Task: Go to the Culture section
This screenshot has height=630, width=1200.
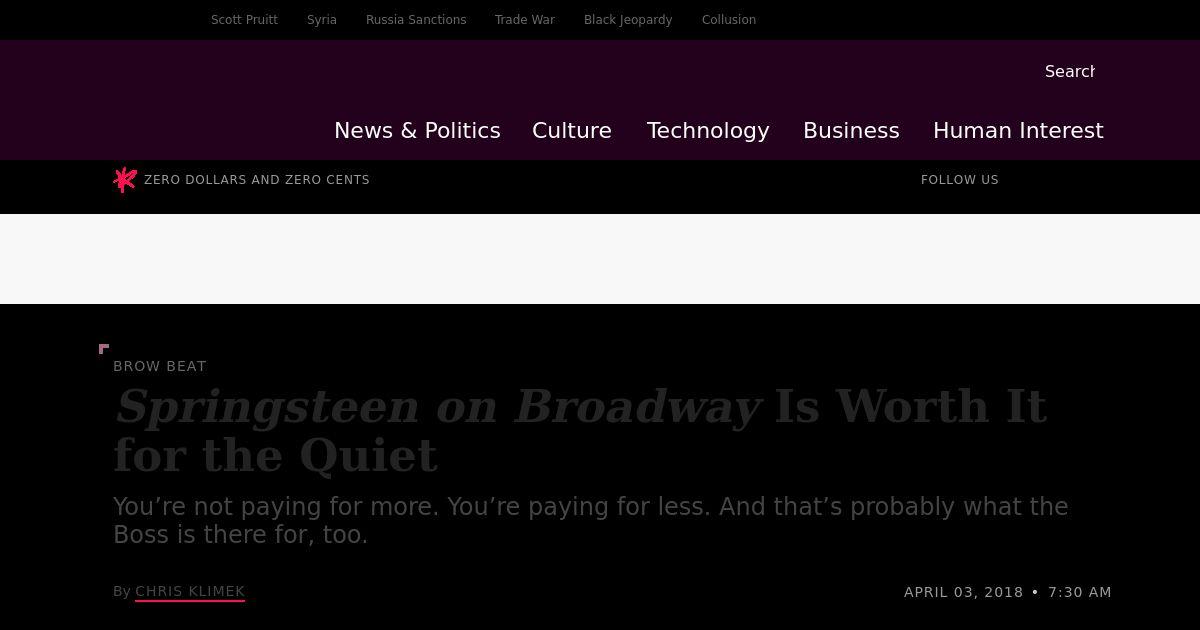Action: pos(572,131)
